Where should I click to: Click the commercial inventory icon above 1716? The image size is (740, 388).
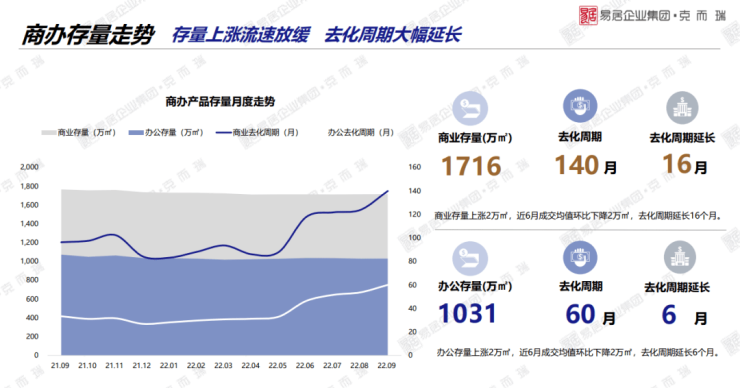470,108
